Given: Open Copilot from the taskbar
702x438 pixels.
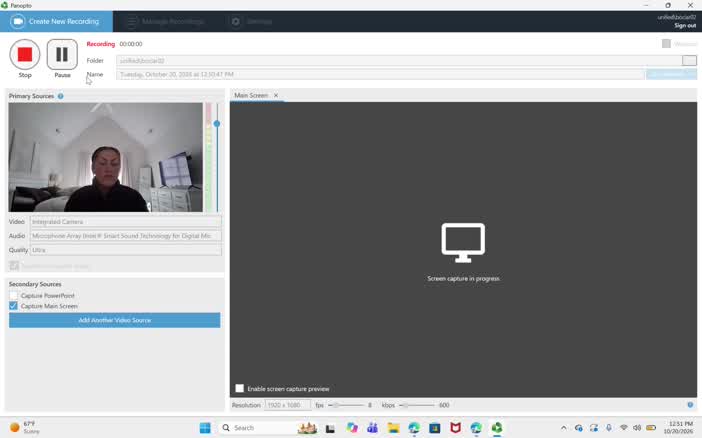Looking at the screenshot, I should 351,428.
